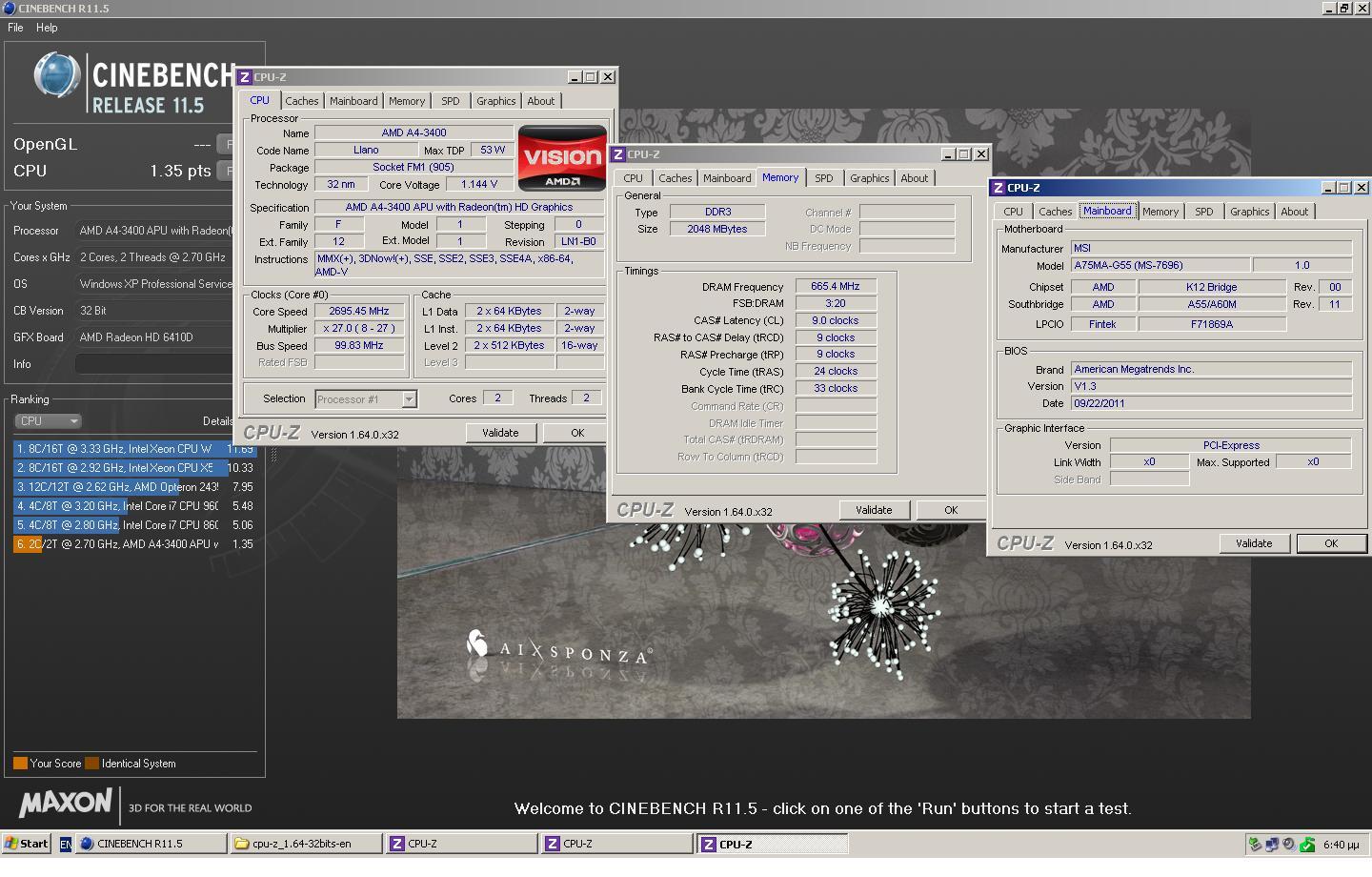Image resolution: width=1372 pixels, height=877 pixels.
Task: Click Validate in the CPU tab CPU-Z window
Action: 500,433
